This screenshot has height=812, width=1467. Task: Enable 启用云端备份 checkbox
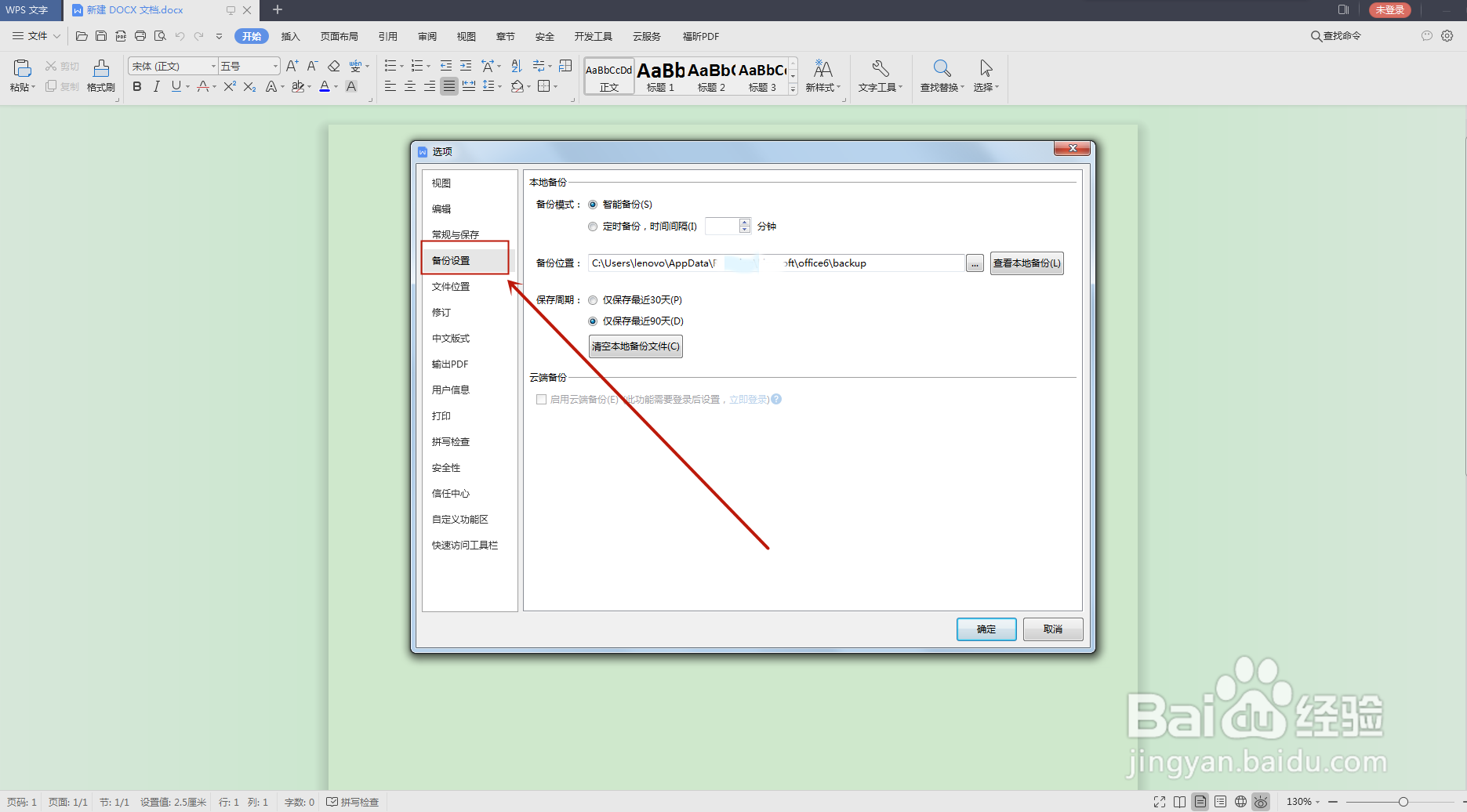click(541, 400)
